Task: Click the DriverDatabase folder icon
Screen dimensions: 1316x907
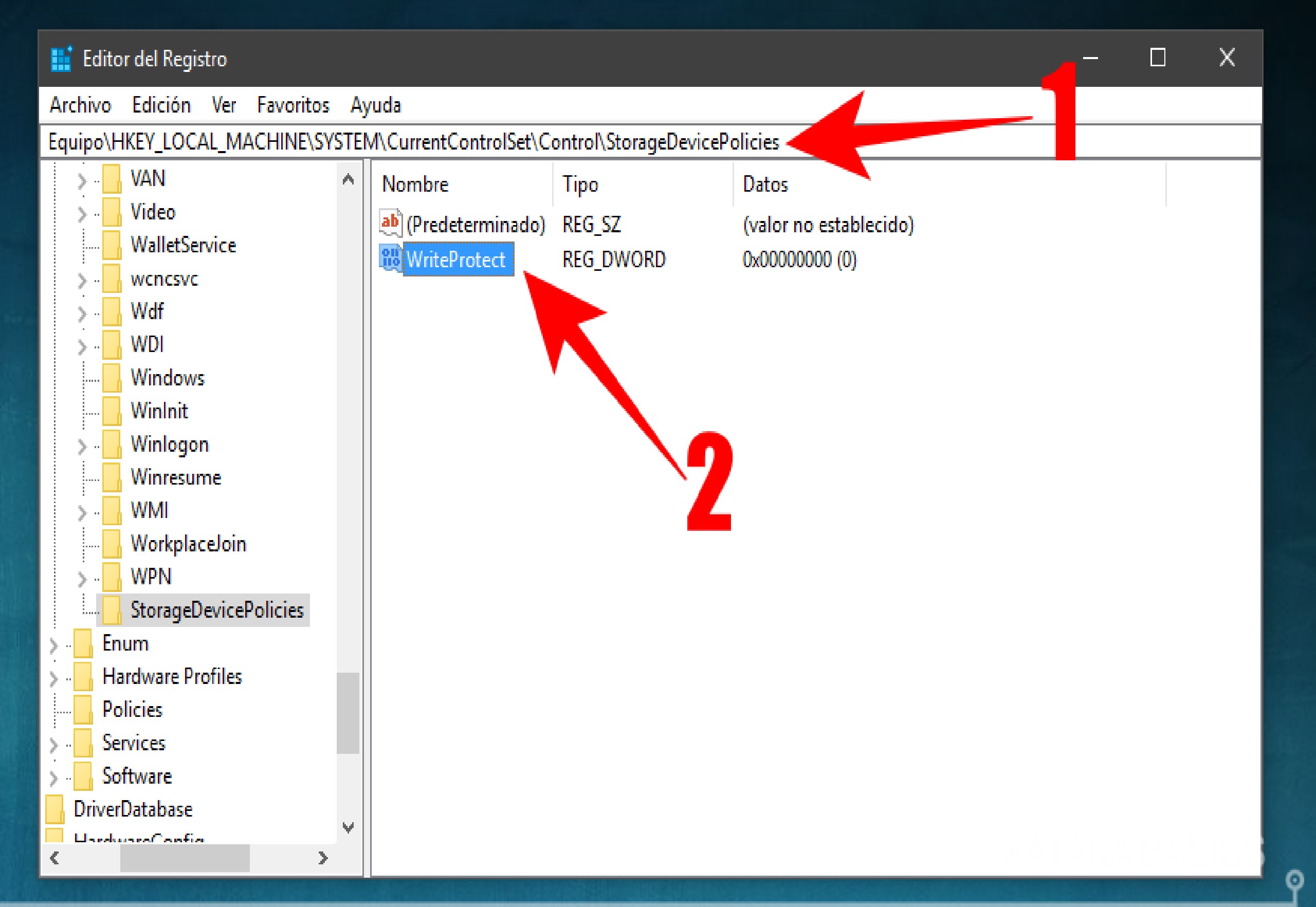Action: tap(54, 809)
